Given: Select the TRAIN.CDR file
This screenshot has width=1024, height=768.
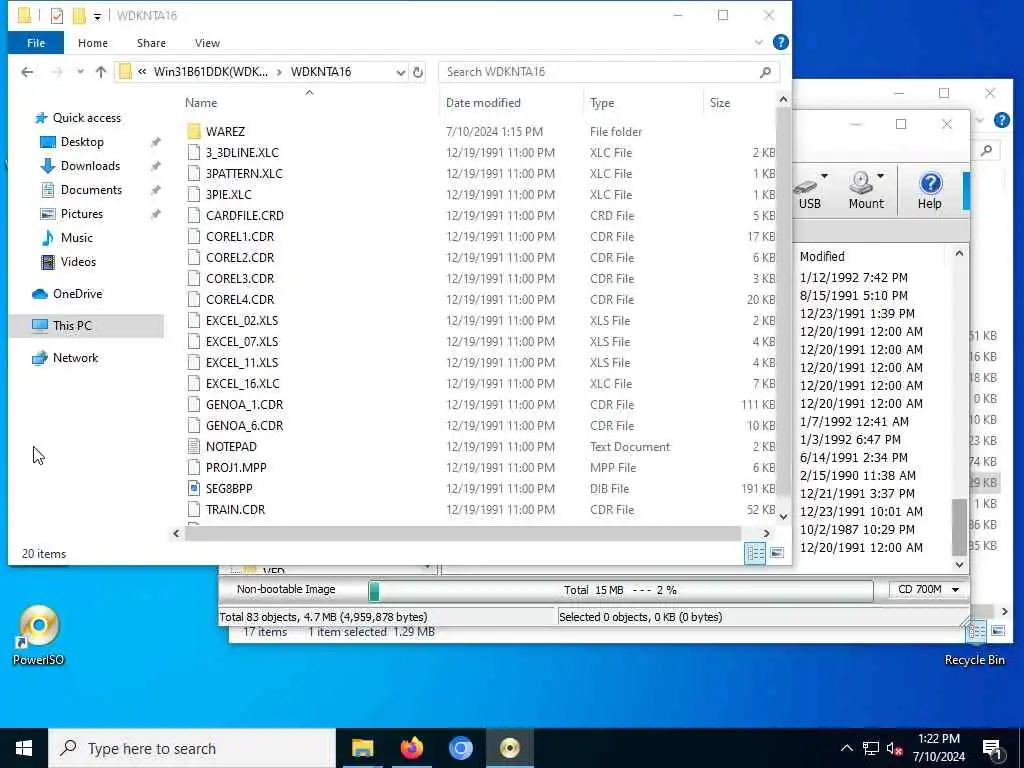Looking at the screenshot, I should pos(234,509).
